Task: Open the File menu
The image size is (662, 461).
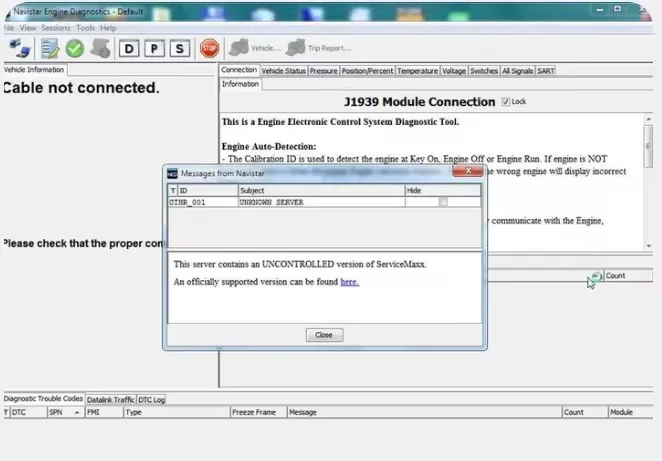Action: pos(9,28)
